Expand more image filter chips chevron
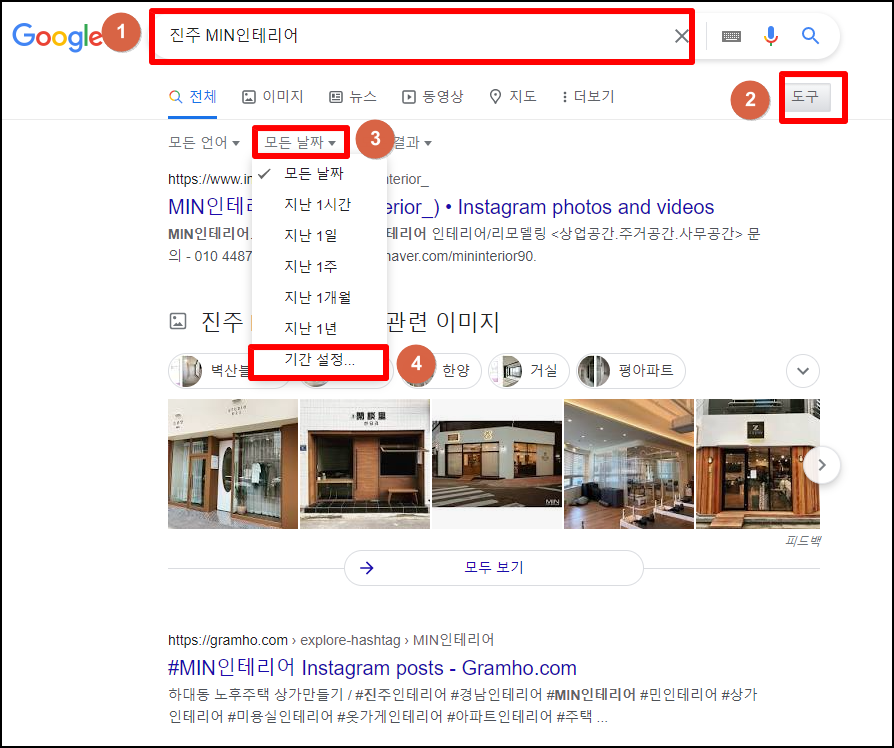The width and height of the screenshot is (894, 748). tap(803, 371)
